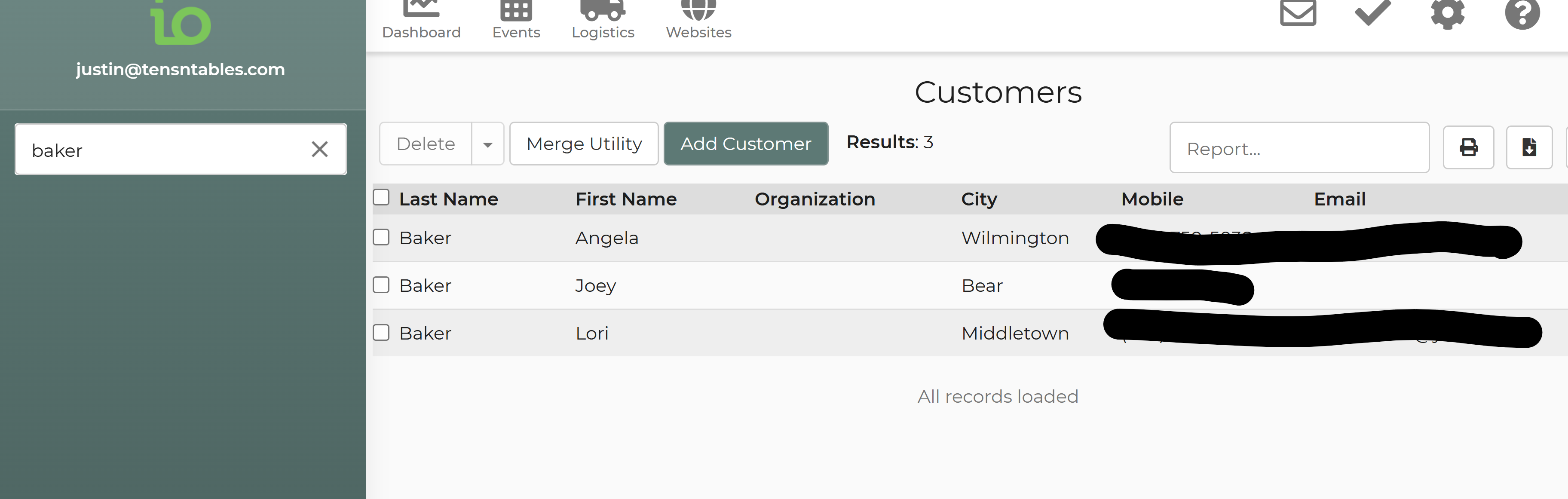Sort by the First Name column
This screenshot has width=1568, height=499.
(x=626, y=199)
